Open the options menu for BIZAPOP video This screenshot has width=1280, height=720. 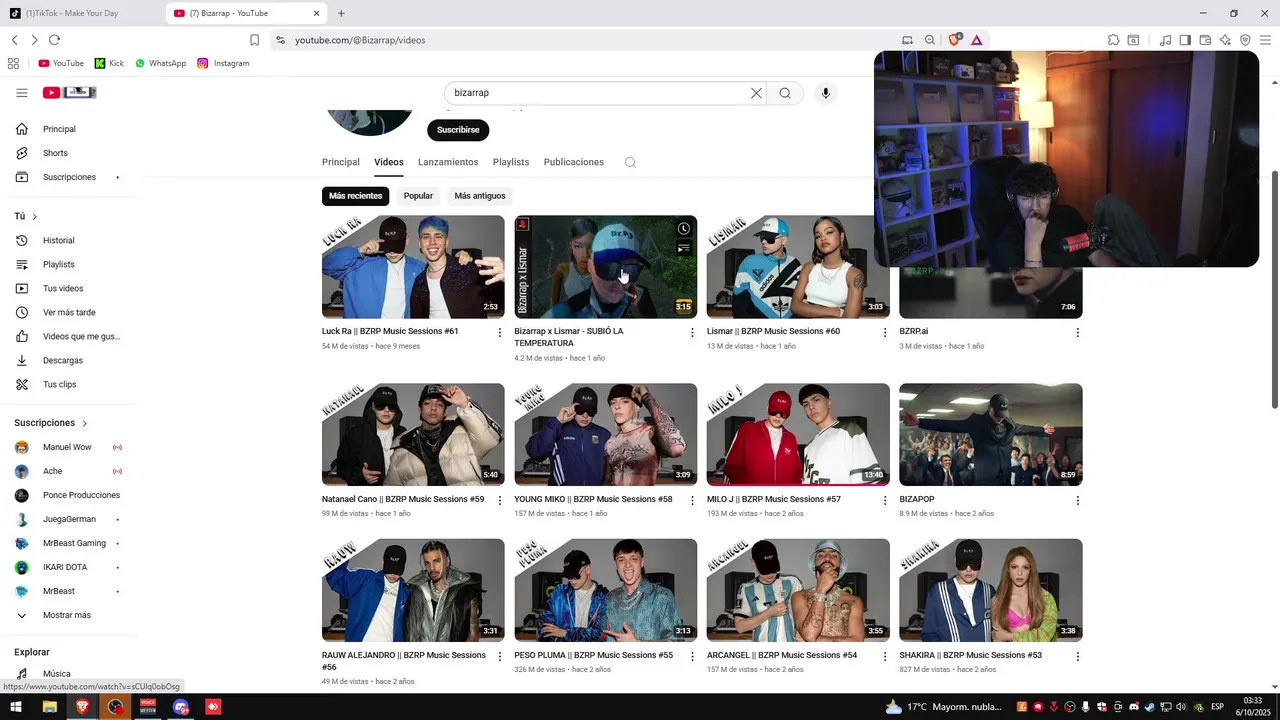(1077, 500)
